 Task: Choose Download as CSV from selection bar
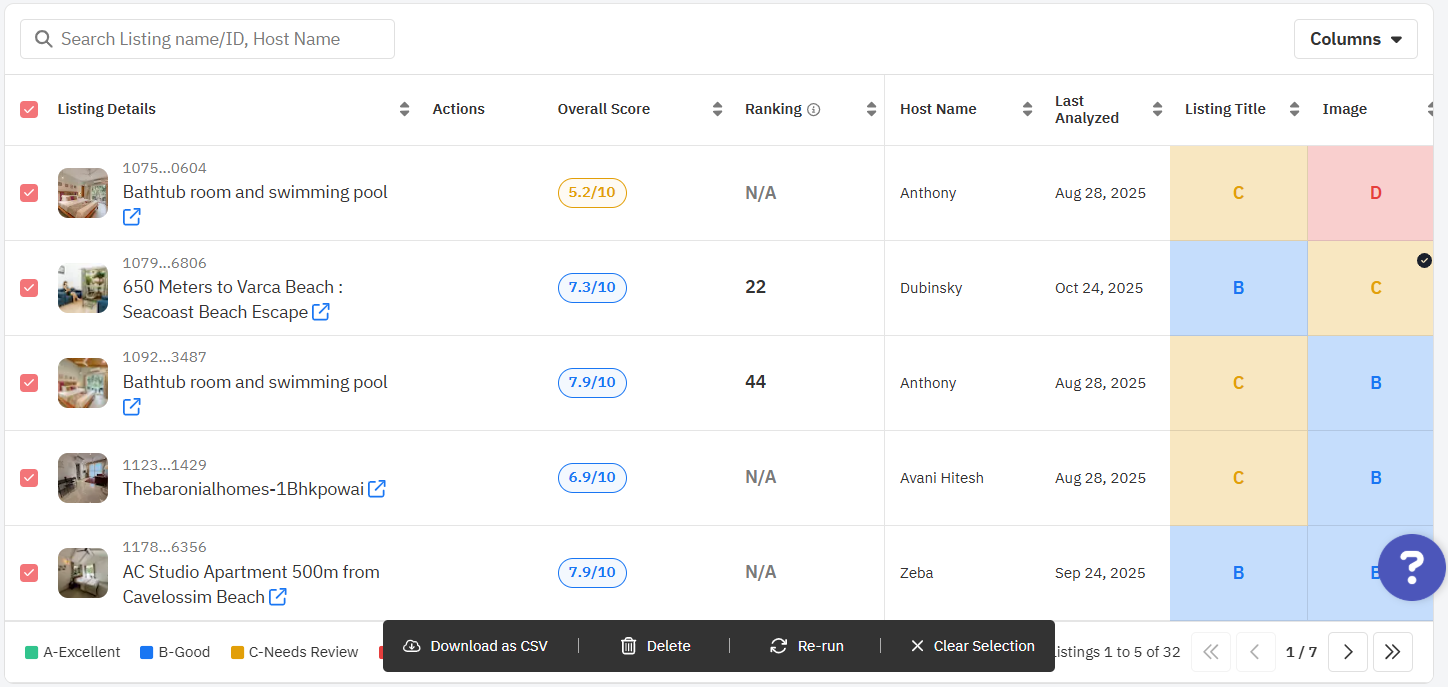pyautogui.click(x=476, y=646)
